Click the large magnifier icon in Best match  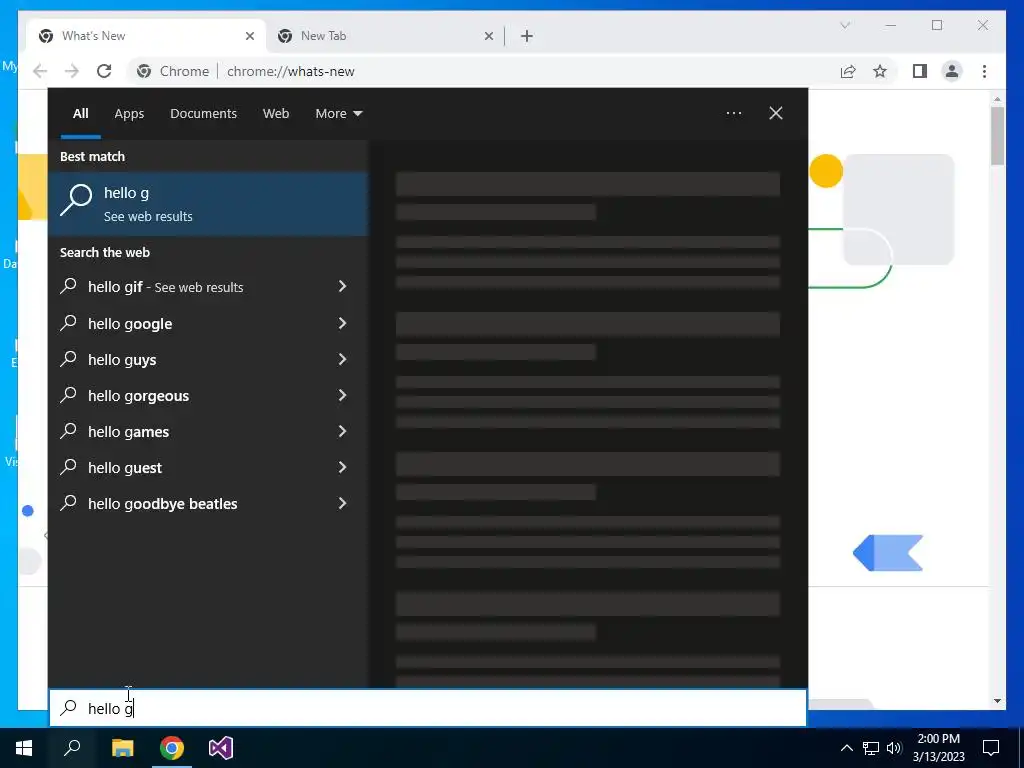click(x=76, y=199)
